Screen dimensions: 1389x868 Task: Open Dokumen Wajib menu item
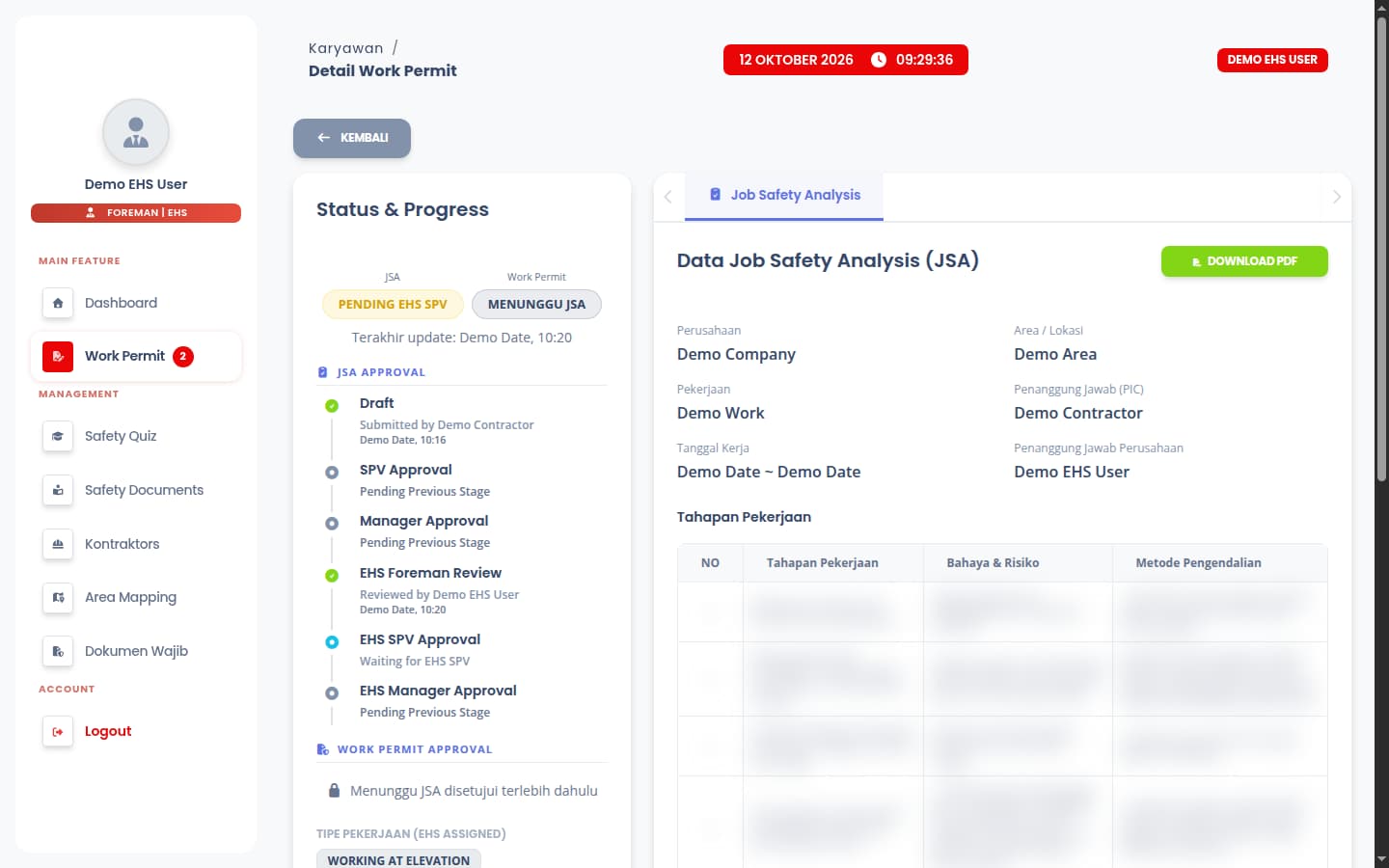136,651
